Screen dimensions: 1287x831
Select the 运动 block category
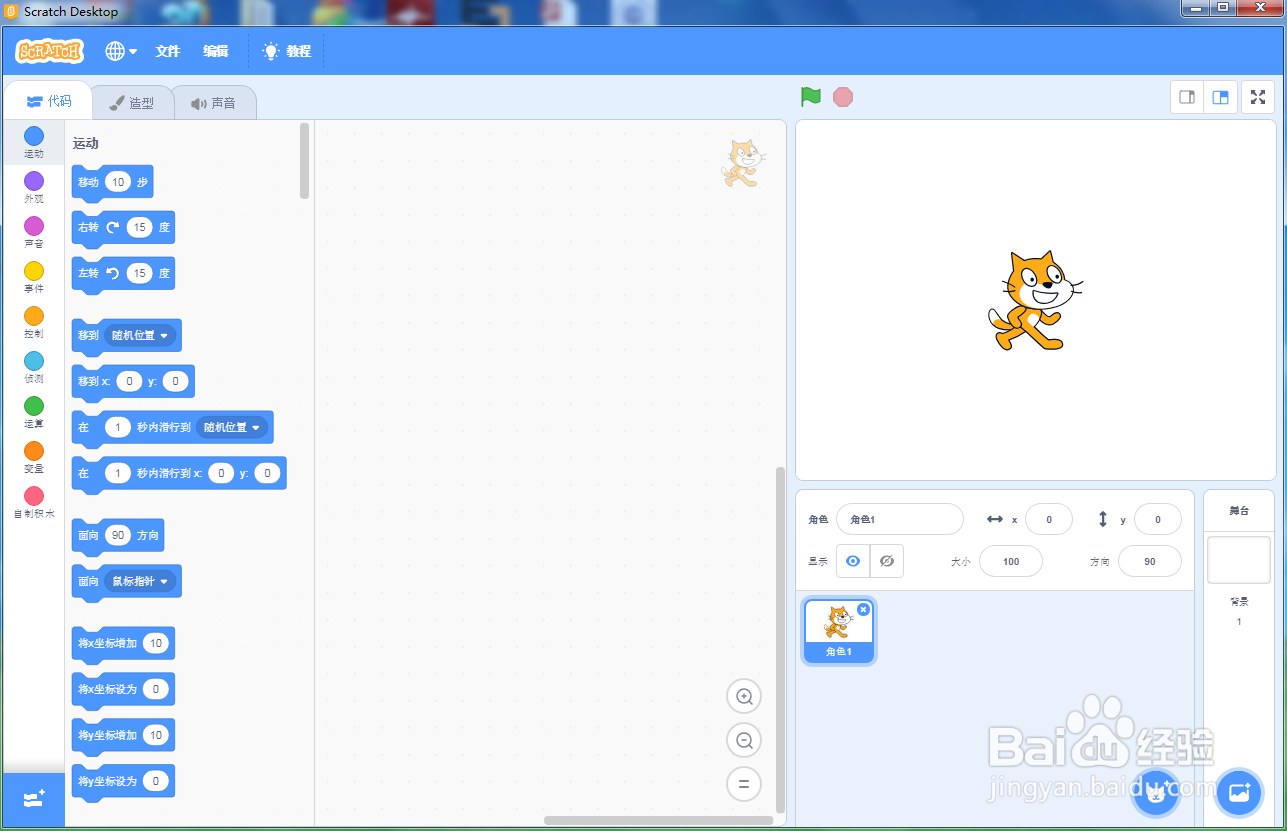click(34, 143)
